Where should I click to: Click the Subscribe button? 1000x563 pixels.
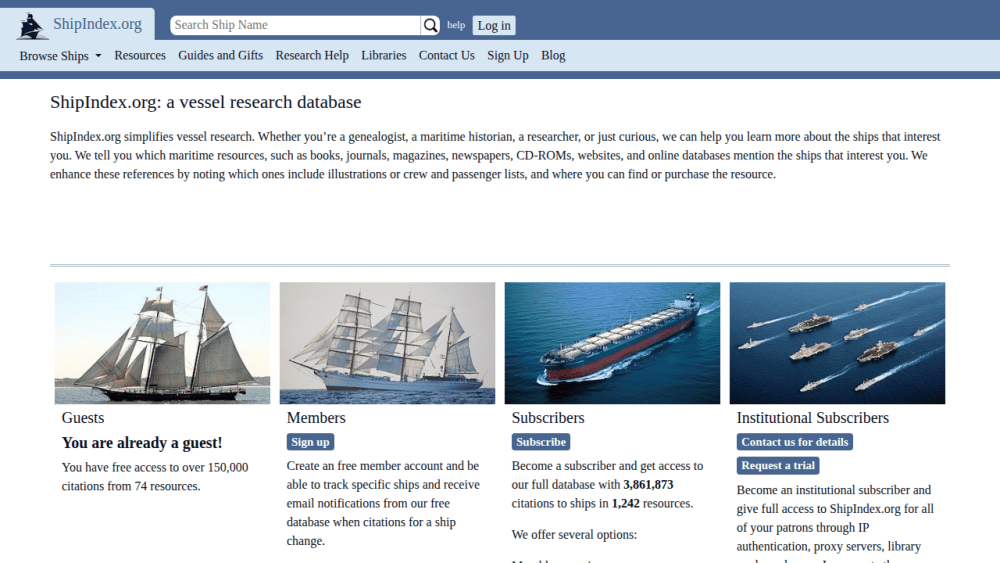541,442
